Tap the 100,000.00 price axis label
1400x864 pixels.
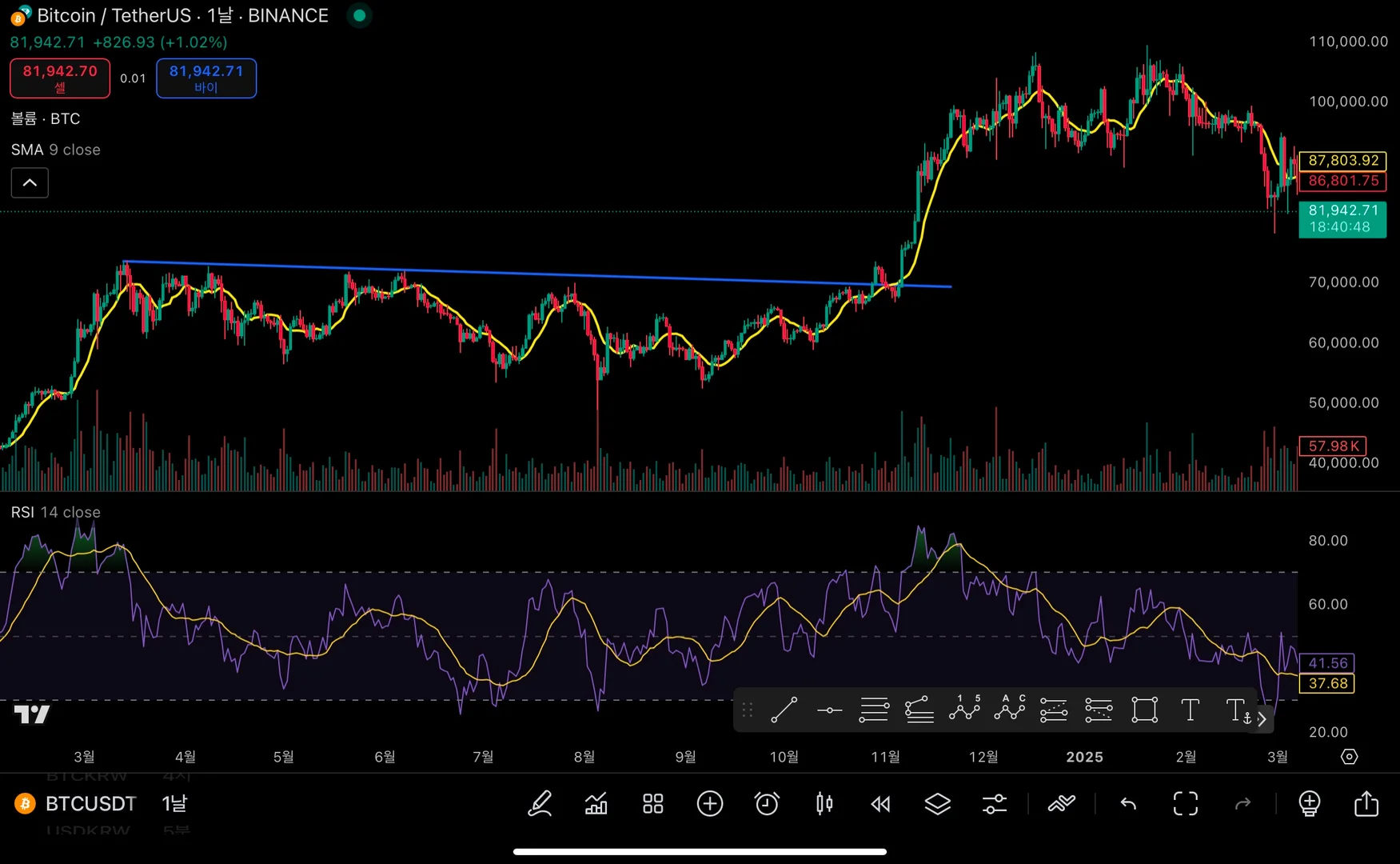pyautogui.click(x=1348, y=102)
